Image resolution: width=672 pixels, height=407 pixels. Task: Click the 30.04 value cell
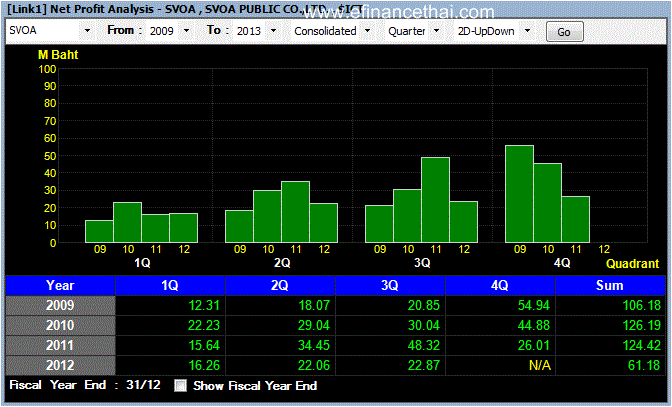tap(390, 326)
